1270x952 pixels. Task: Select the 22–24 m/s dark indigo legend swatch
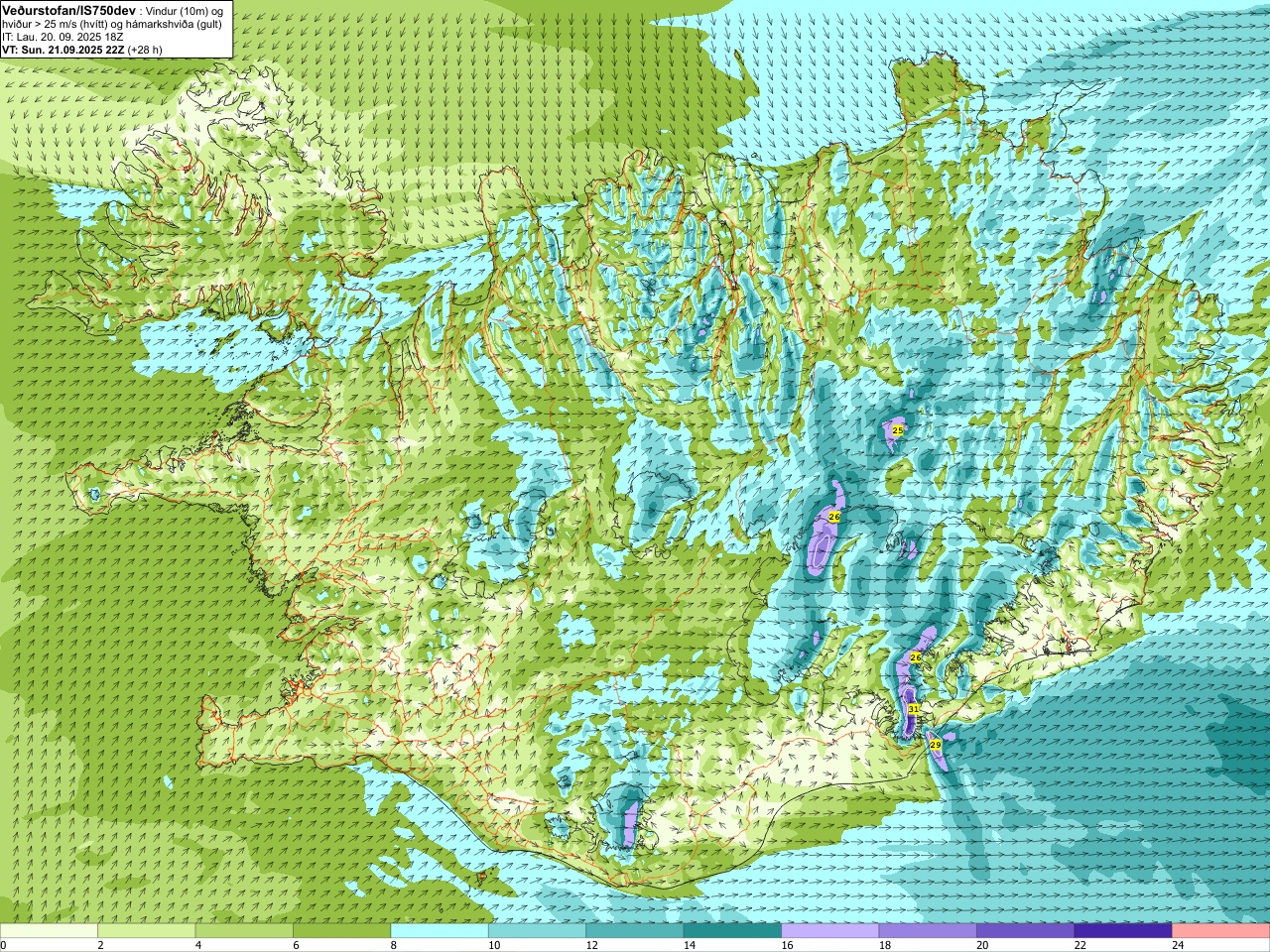click(x=1123, y=931)
